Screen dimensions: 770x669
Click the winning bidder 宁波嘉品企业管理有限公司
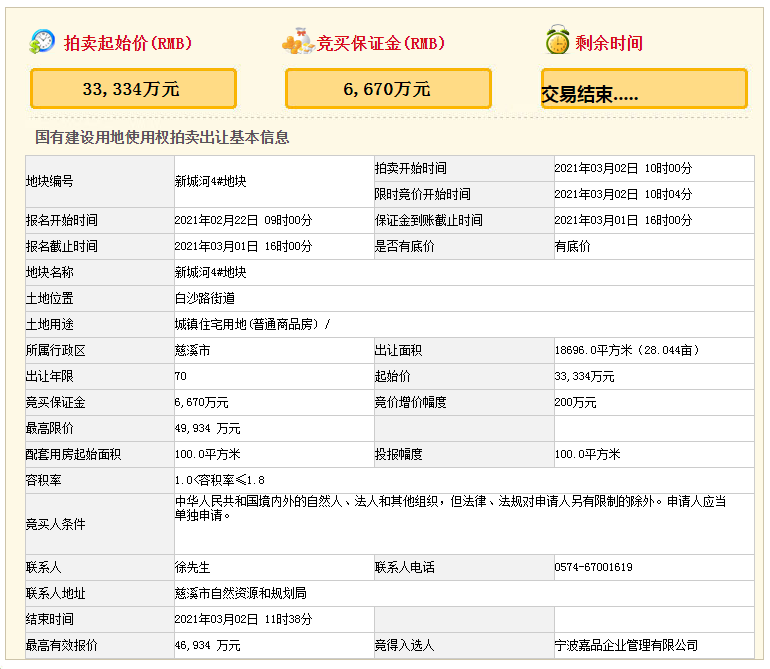point(626,645)
